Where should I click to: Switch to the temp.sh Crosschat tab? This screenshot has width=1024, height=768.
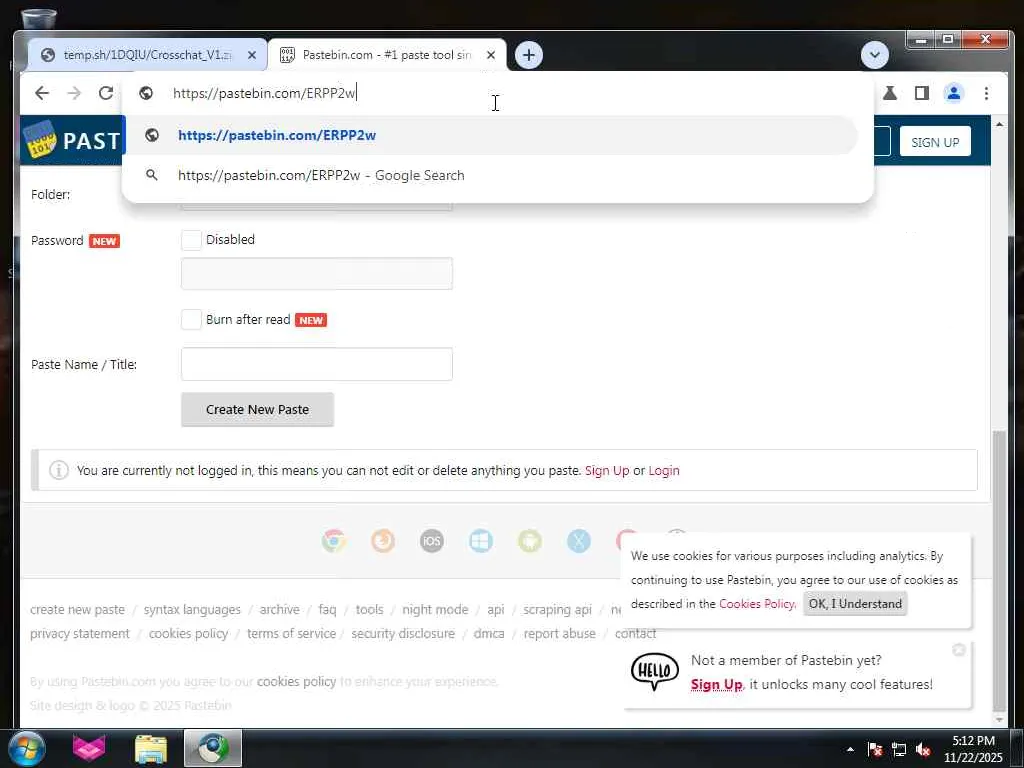pyautogui.click(x=147, y=55)
